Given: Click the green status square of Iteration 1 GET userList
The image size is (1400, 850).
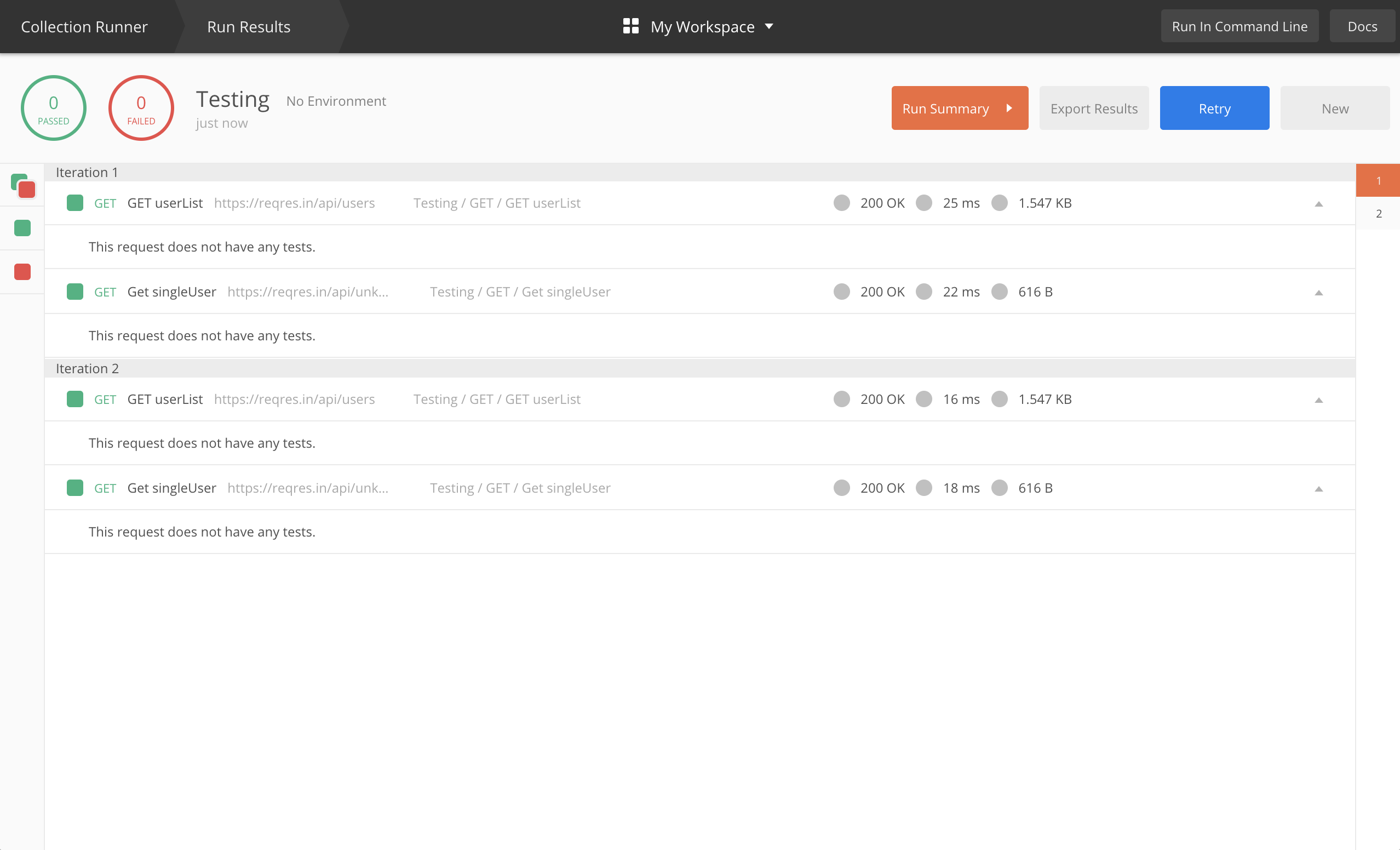Looking at the screenshot, I should click(x=75, y=203).
